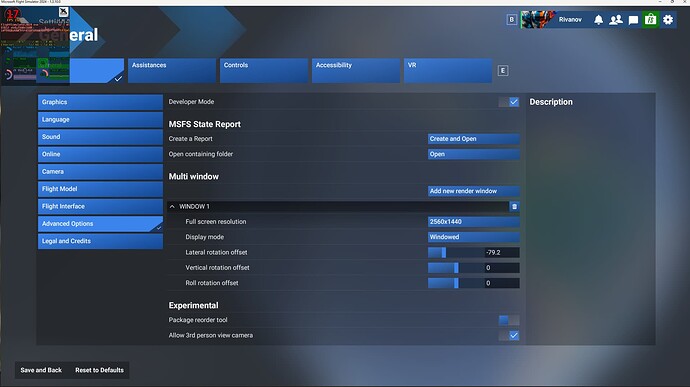Select the Flight Model category
Viewport: 690px width, 387px height.
[x=100, y=189]
